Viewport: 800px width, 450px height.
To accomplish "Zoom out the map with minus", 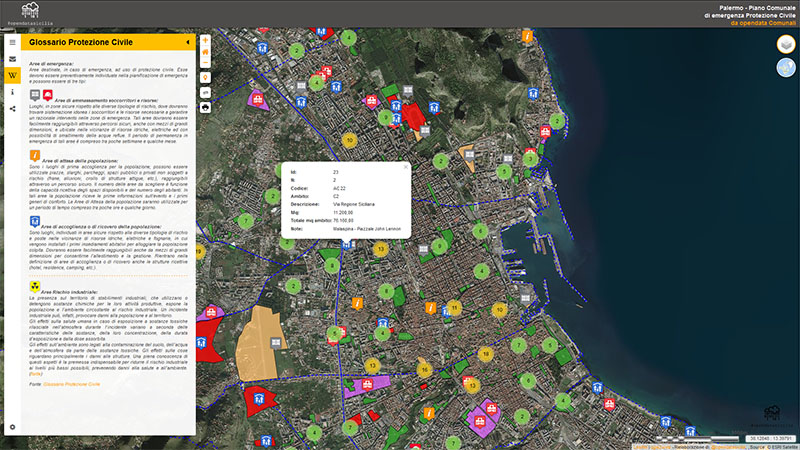I will (x=205, y=63).
